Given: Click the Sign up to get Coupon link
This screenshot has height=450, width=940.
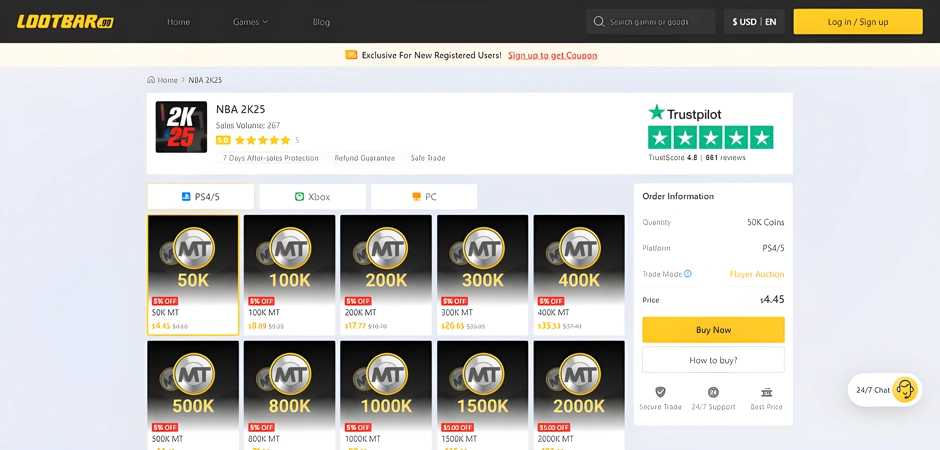Looking at the screenshot, I should click(553, 56).
